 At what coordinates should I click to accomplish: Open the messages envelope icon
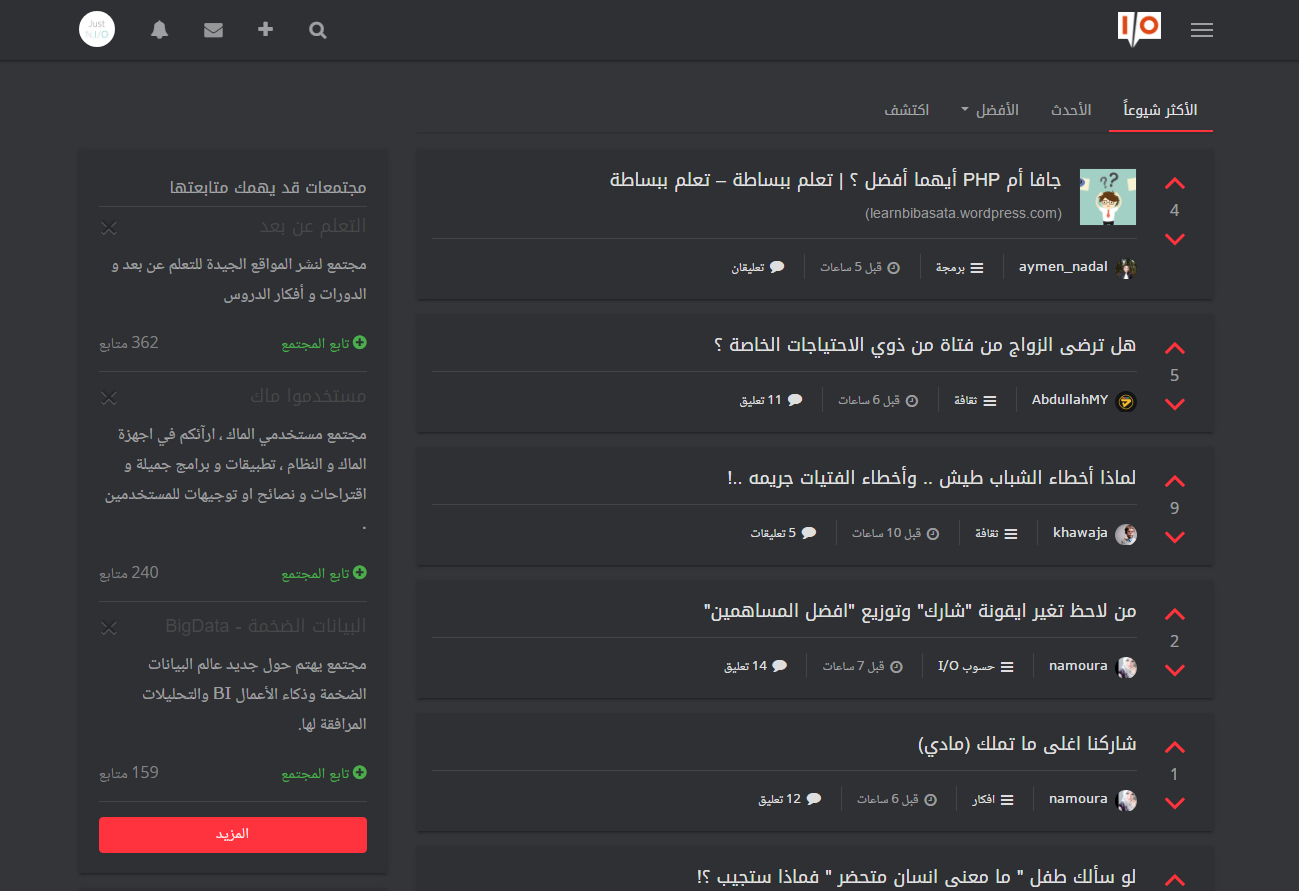[213, 30]
